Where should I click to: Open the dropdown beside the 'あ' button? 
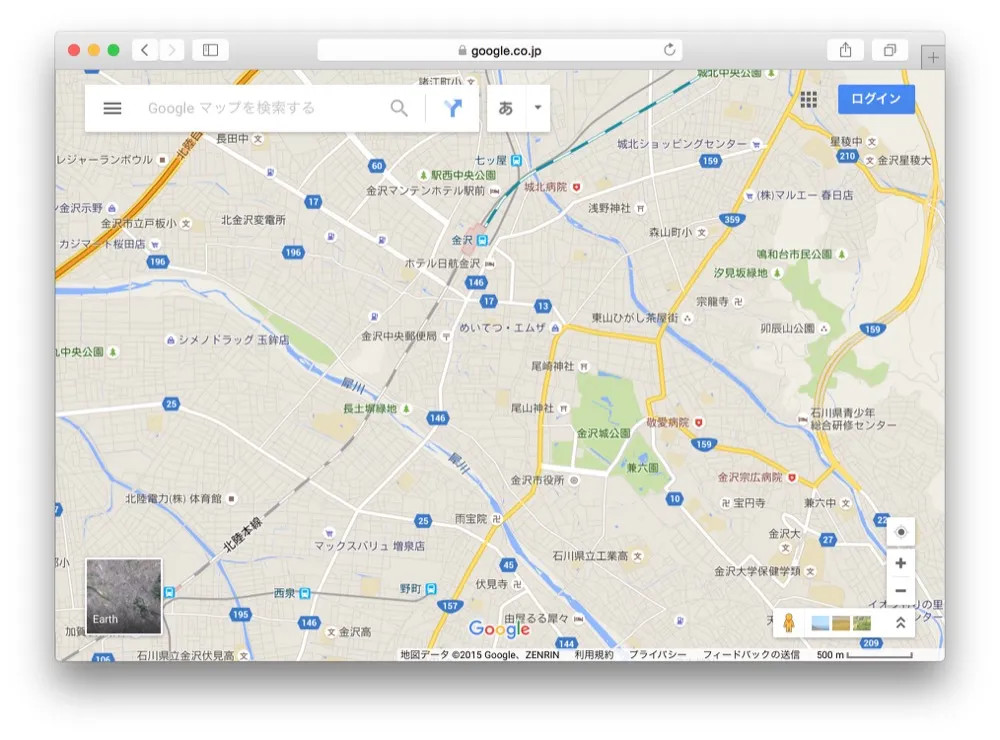coord(536,108)
